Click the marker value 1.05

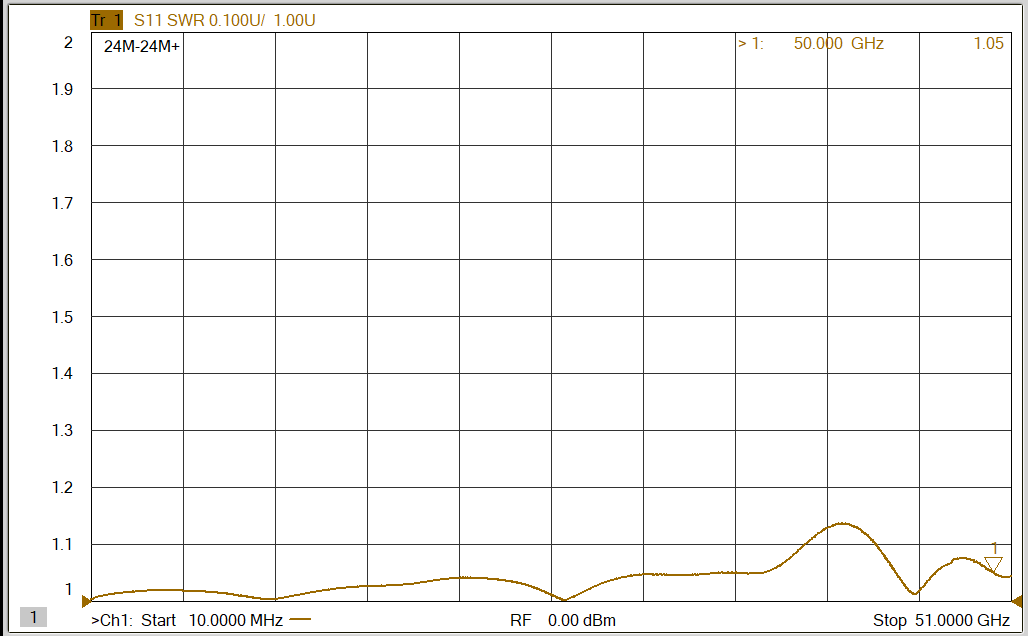pyautogui.click(x=988, y=43)
